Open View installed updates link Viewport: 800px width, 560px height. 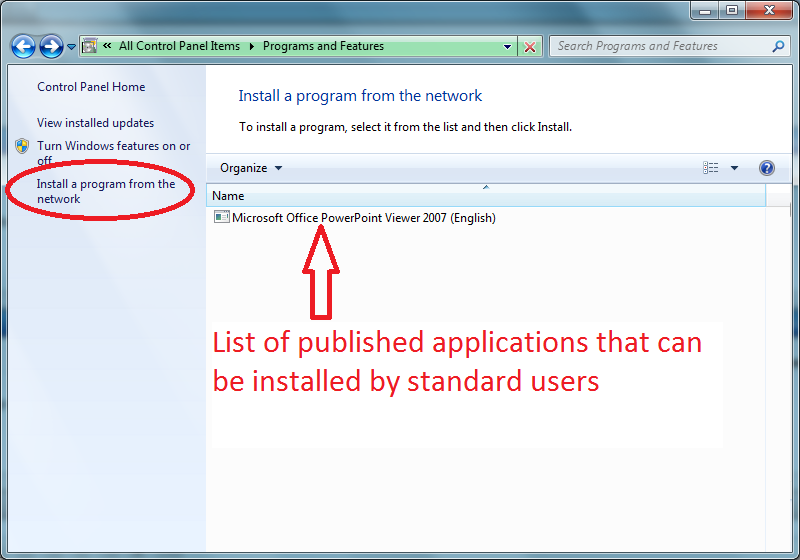pos(95,123)
